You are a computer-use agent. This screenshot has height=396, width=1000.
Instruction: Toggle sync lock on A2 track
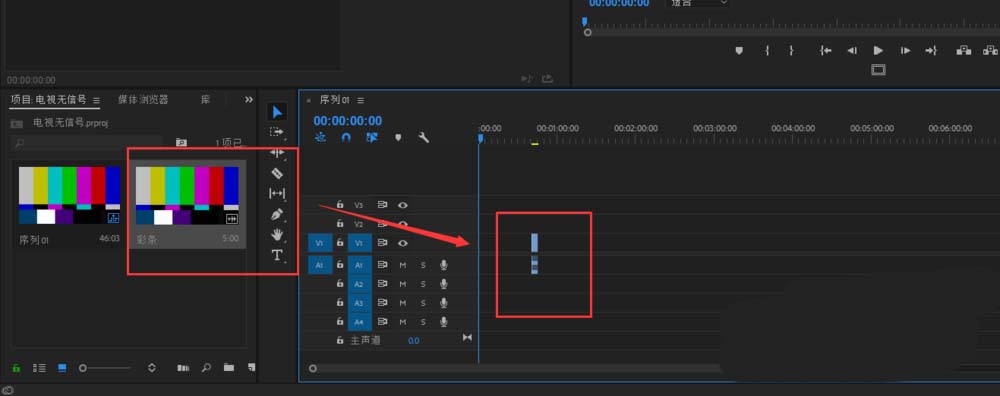click(382, 284)
